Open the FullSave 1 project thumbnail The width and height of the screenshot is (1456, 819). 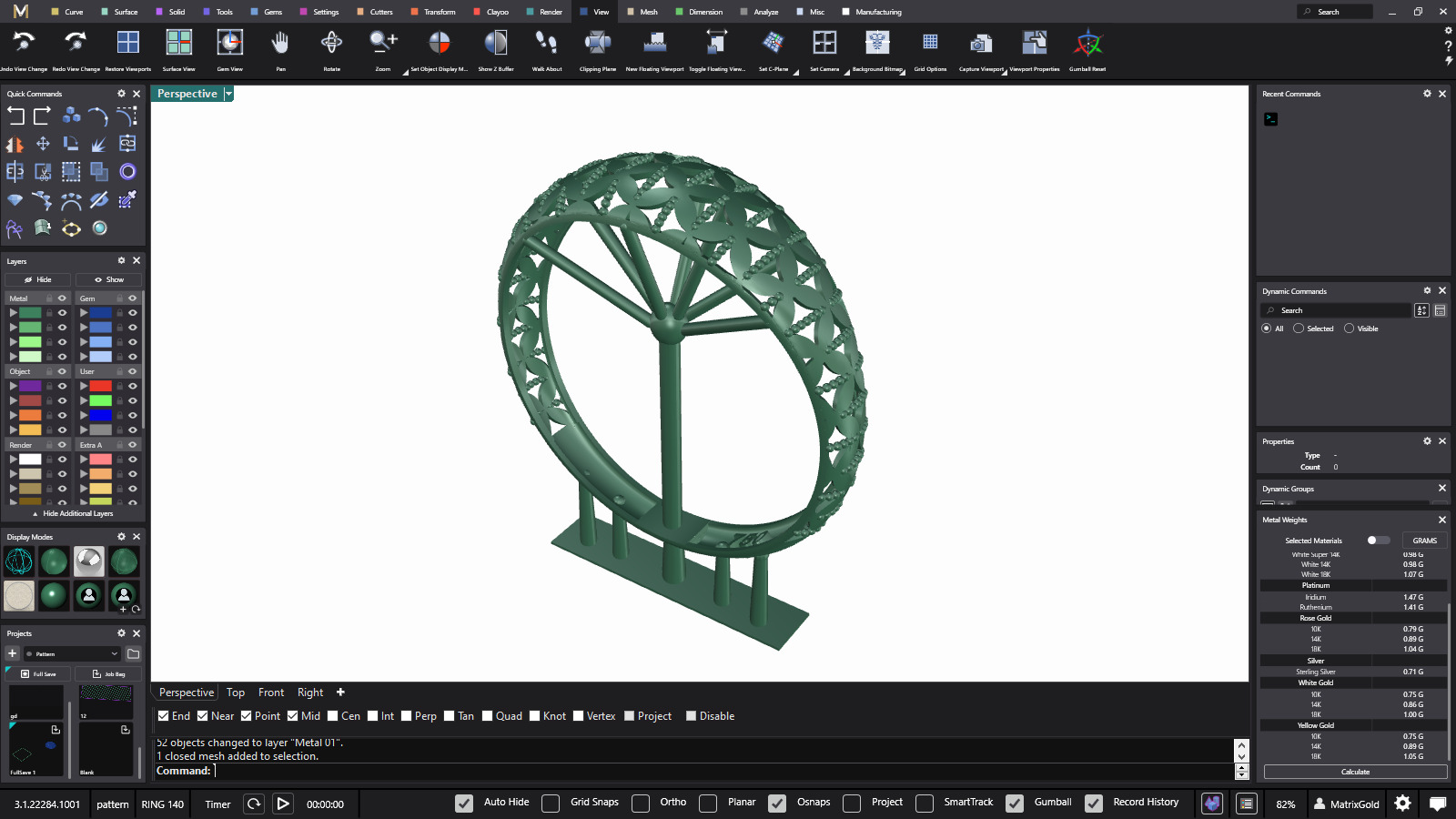36,750
